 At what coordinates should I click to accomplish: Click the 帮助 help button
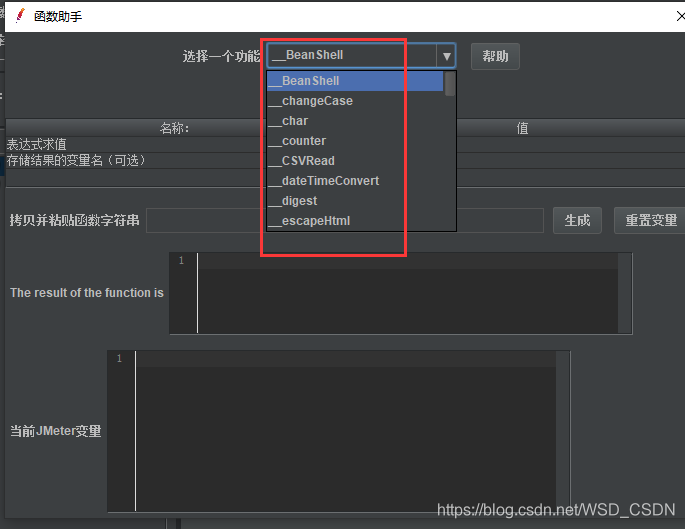point(495,56)
